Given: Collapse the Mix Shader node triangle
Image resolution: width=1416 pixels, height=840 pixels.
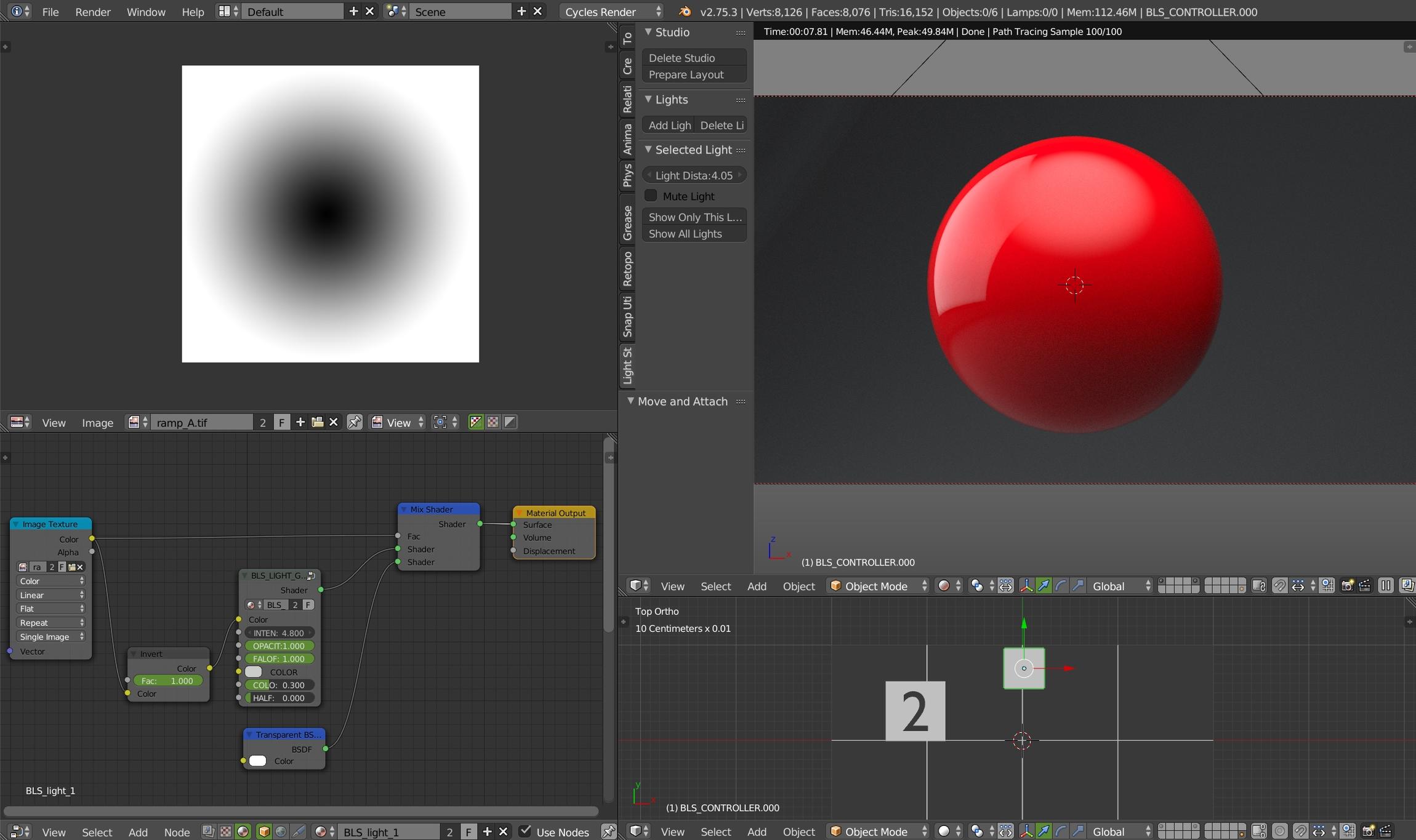Looking at the screenshot, I should pos(404,509).
